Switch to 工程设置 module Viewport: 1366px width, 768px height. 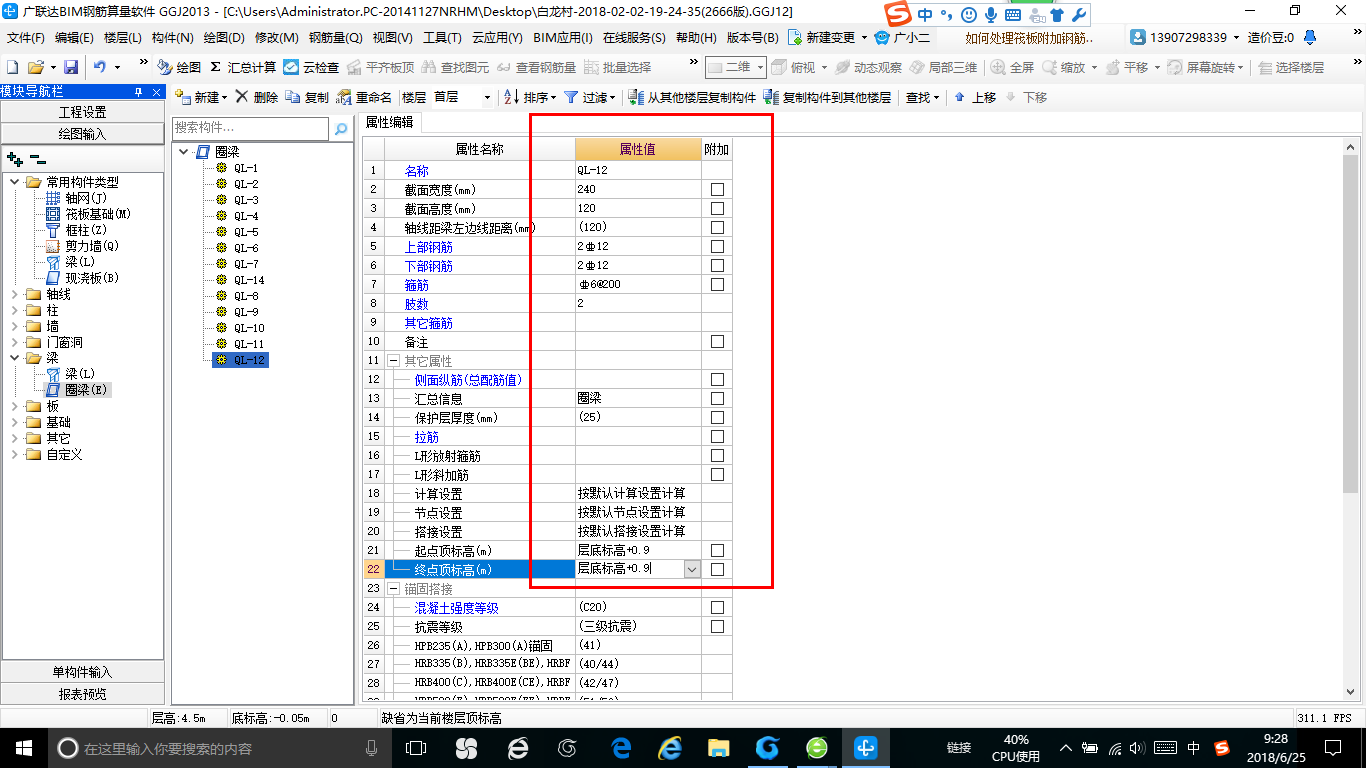tap(83, 112)
